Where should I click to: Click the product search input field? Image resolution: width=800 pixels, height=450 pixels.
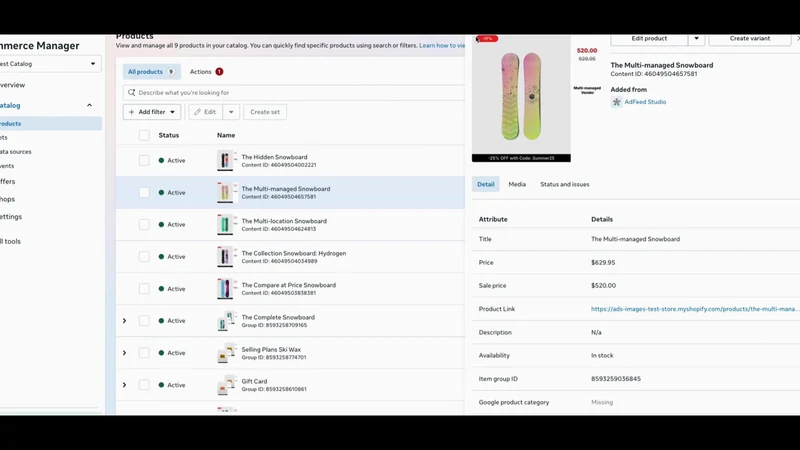click(x=294, y=92)
